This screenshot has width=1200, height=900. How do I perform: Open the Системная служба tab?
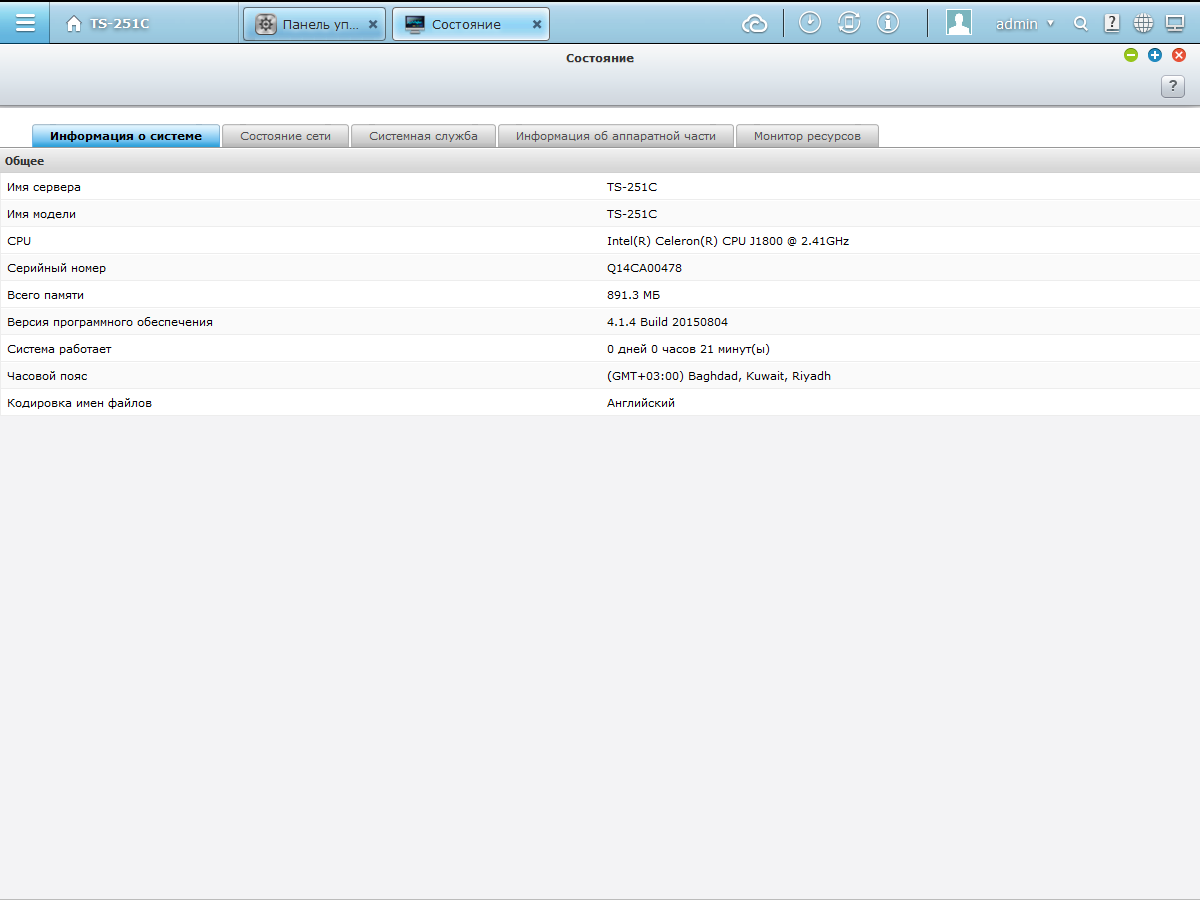[423, 136]
